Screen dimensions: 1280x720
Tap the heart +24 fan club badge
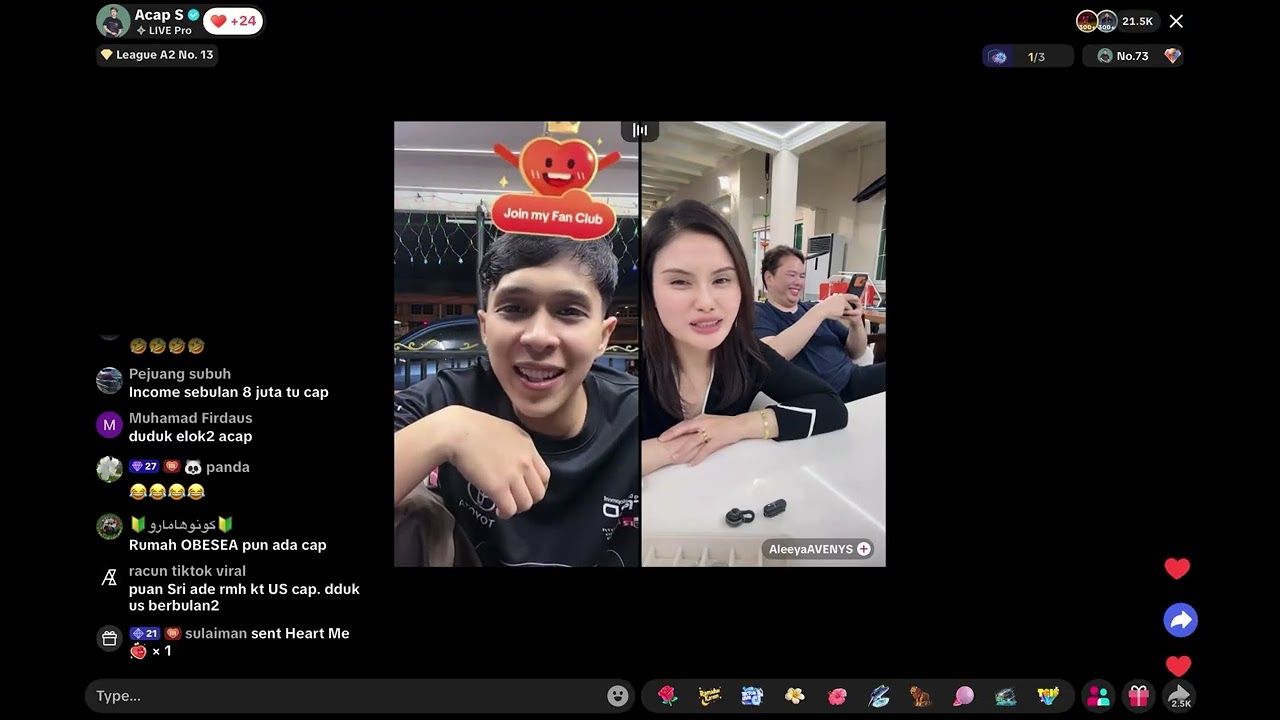pos(233,21)
